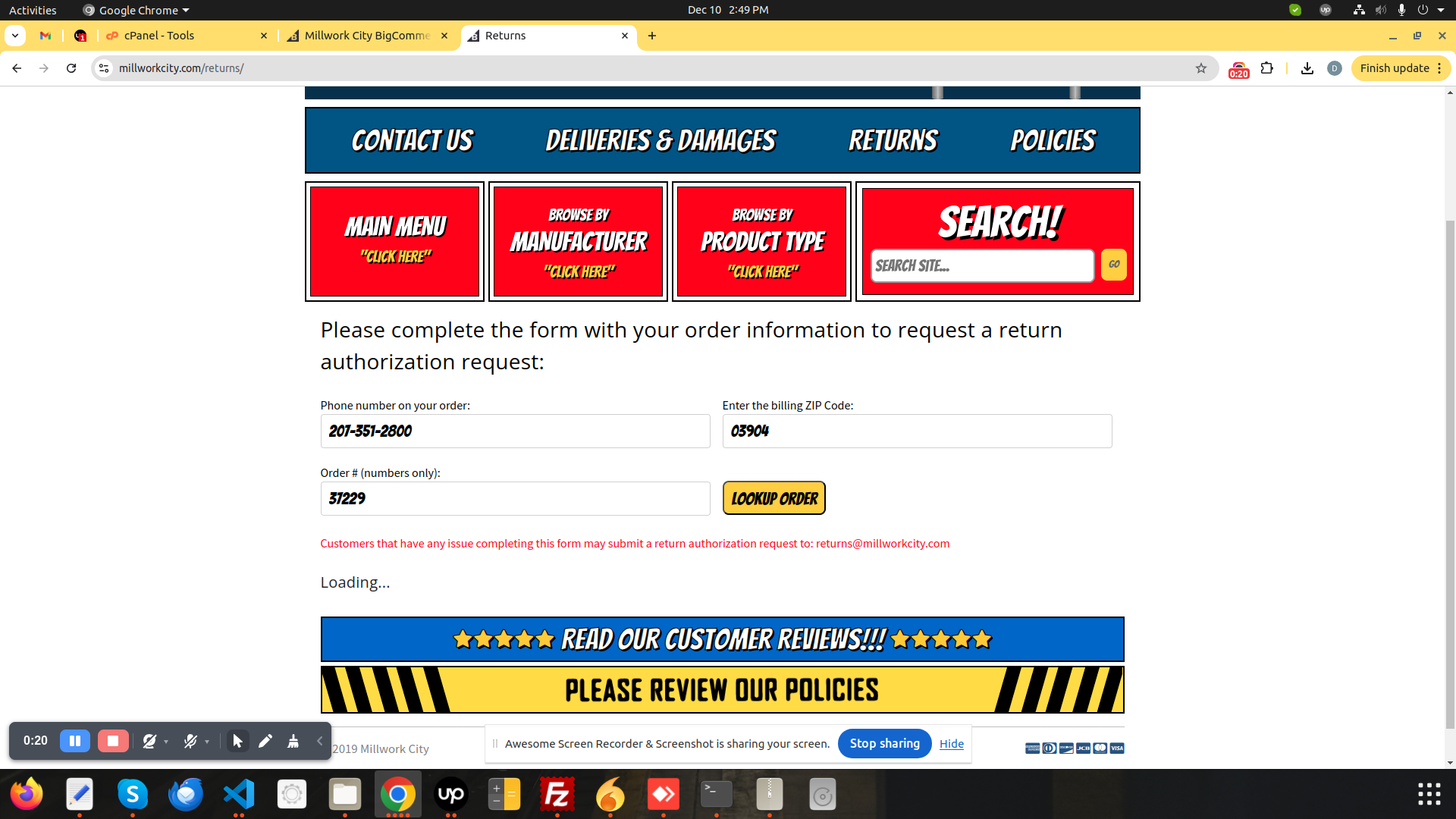This screenshot has width=1456, height=819.
Task: Launch Thunderbird from the dock
Action: click(x=186, y=794)
